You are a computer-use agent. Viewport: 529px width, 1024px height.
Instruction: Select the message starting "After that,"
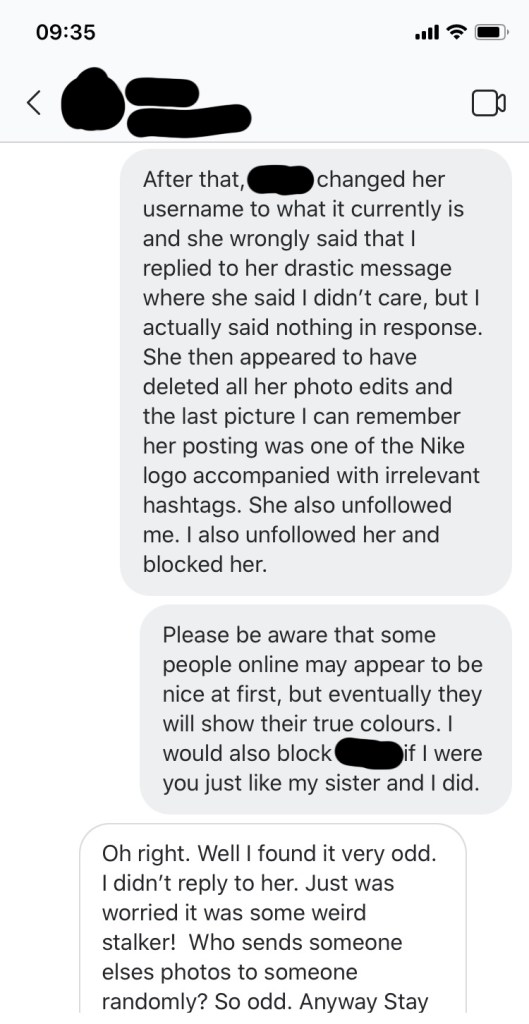[315, 372]
